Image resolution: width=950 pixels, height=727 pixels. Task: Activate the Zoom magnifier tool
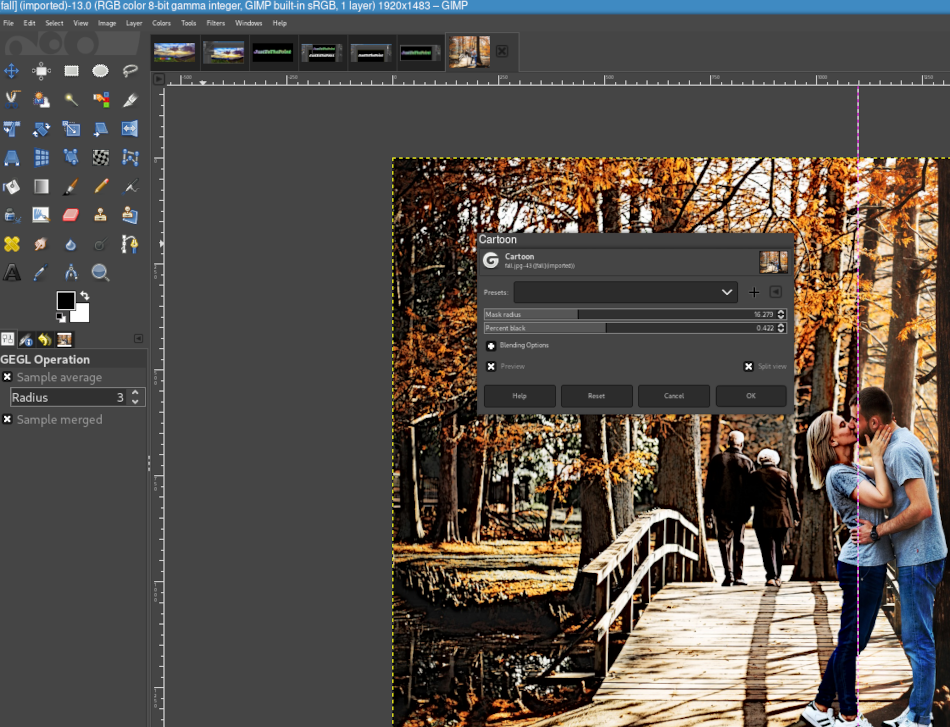[x=100, y=273]
